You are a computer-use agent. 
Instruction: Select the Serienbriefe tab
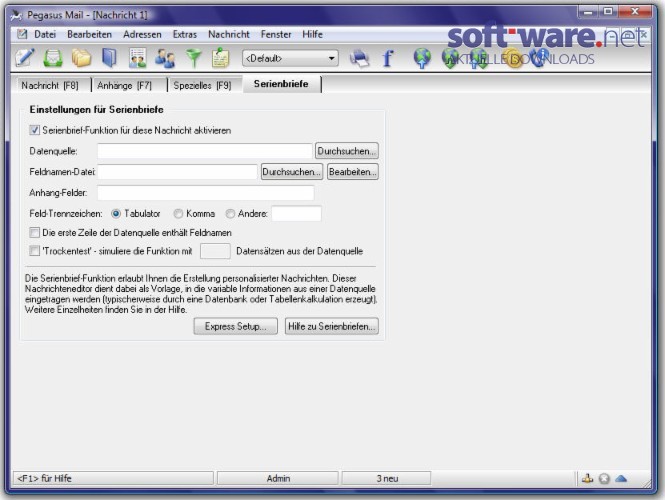[x=281, y=84]
